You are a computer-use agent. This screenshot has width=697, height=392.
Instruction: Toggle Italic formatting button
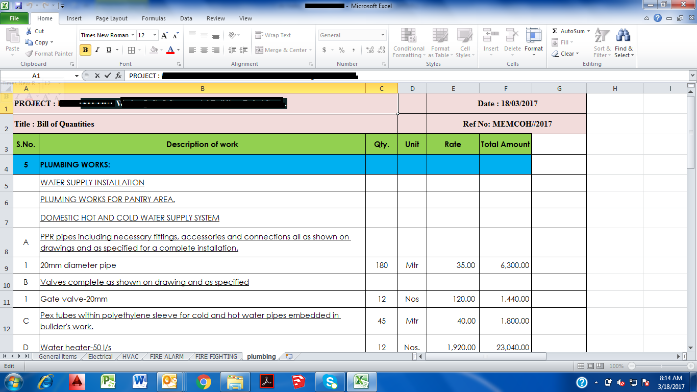click(97, 50)
